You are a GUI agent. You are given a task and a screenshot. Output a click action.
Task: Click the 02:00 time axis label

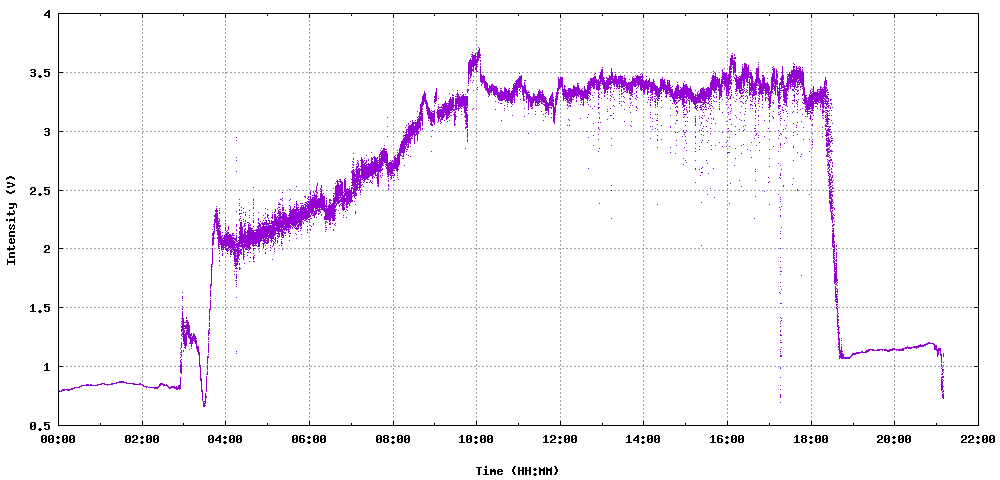(x=142, y=440)
